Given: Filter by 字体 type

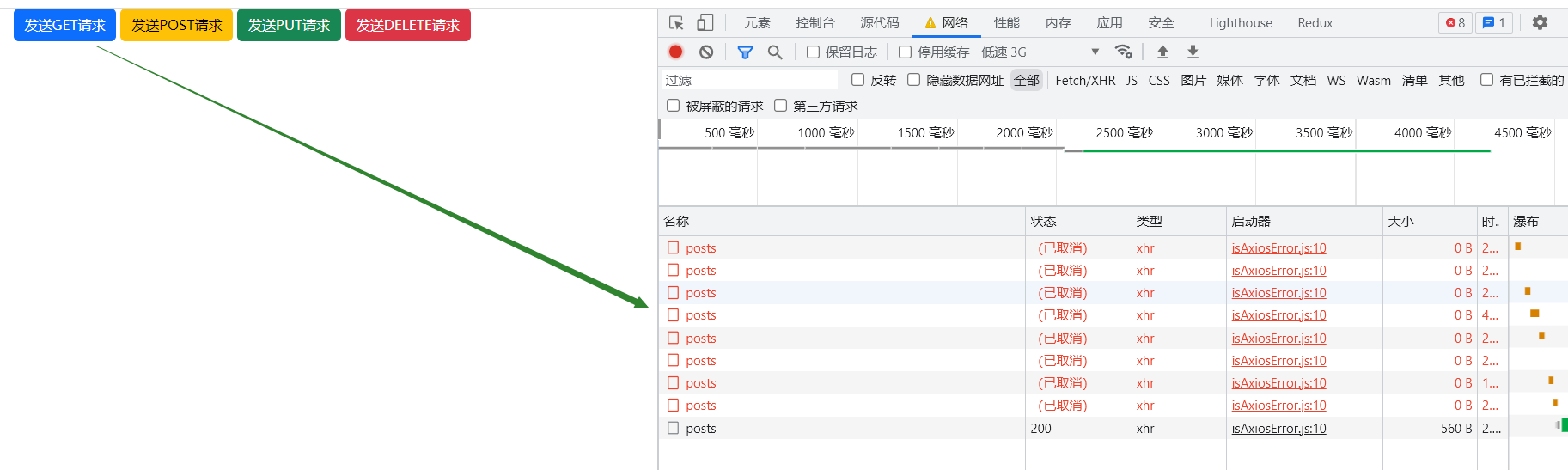Looking at the screenshot, I should (x=1266, y=80).
